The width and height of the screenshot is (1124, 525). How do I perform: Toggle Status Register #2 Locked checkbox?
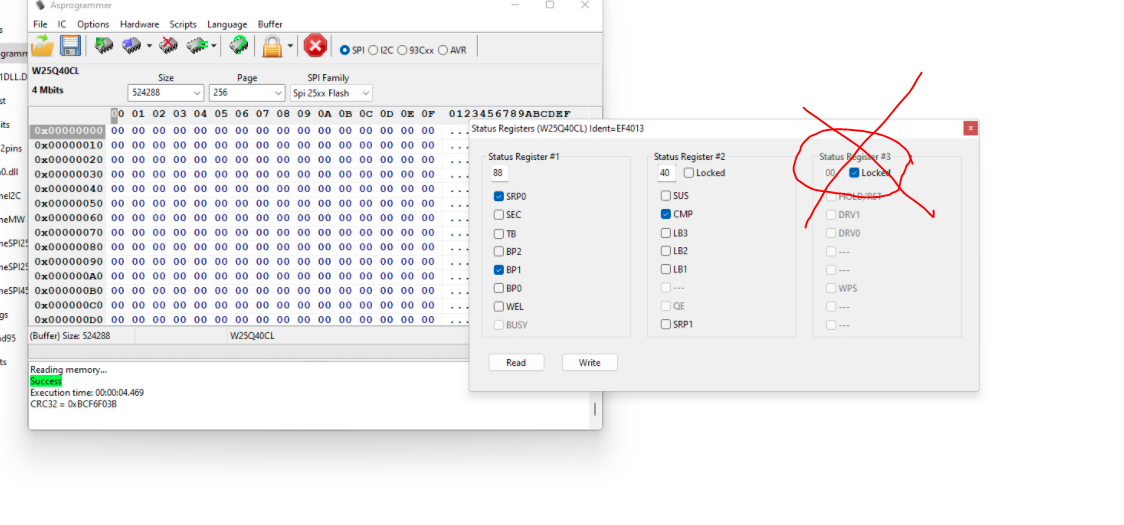689,173
